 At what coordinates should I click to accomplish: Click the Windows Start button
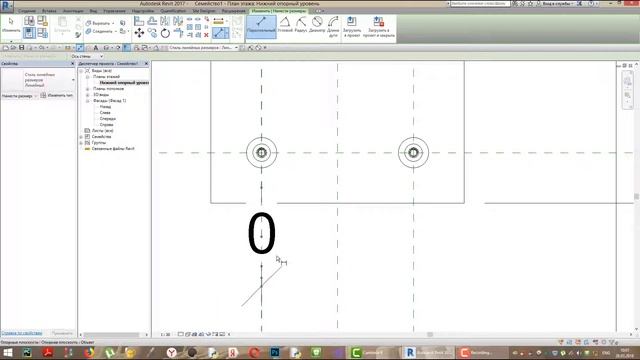pyautogui.click(x=8, y=352)
